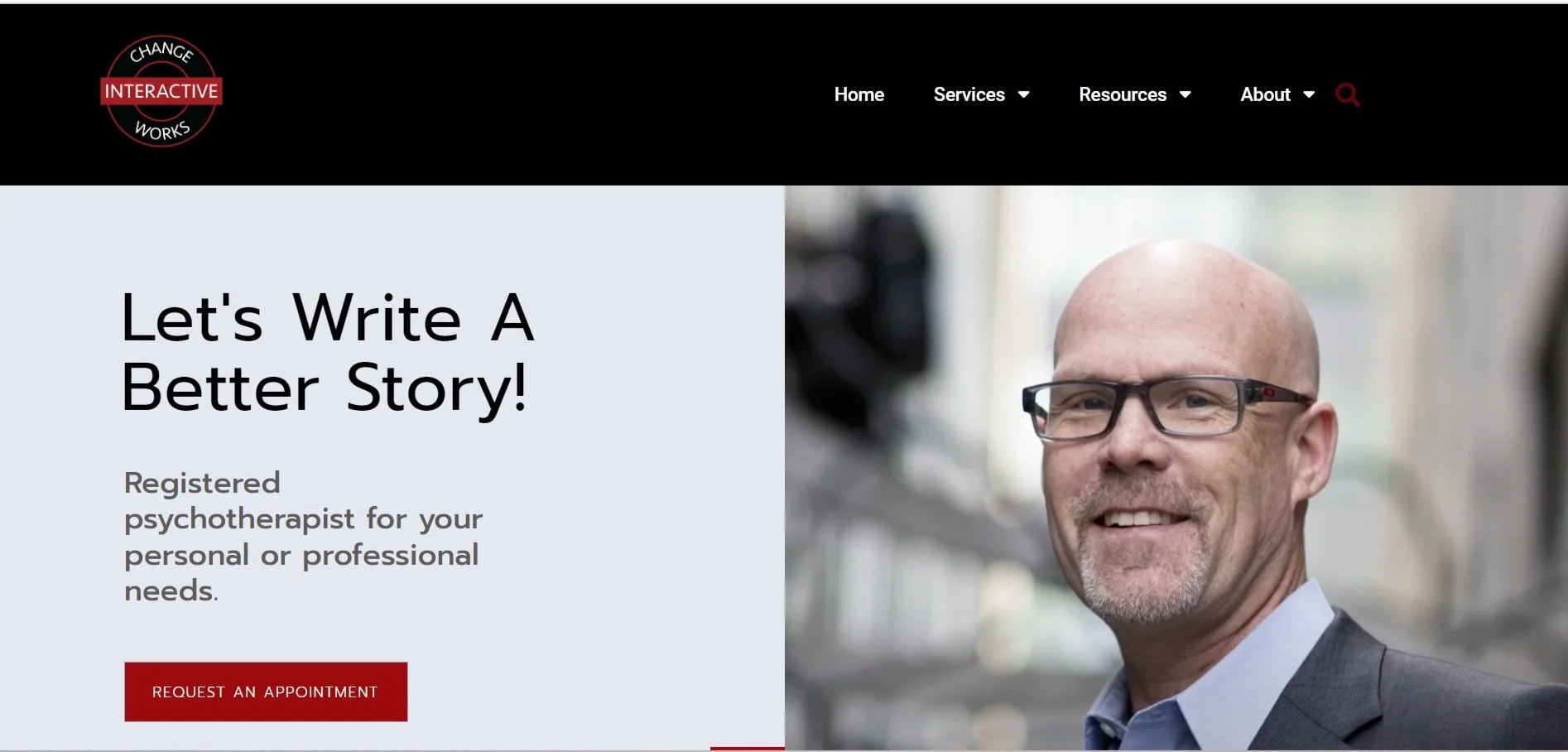This screenshot has width=1568, height=752.
Task: Click "personal or professional" tagline text
Action: (x=301, y=556)
